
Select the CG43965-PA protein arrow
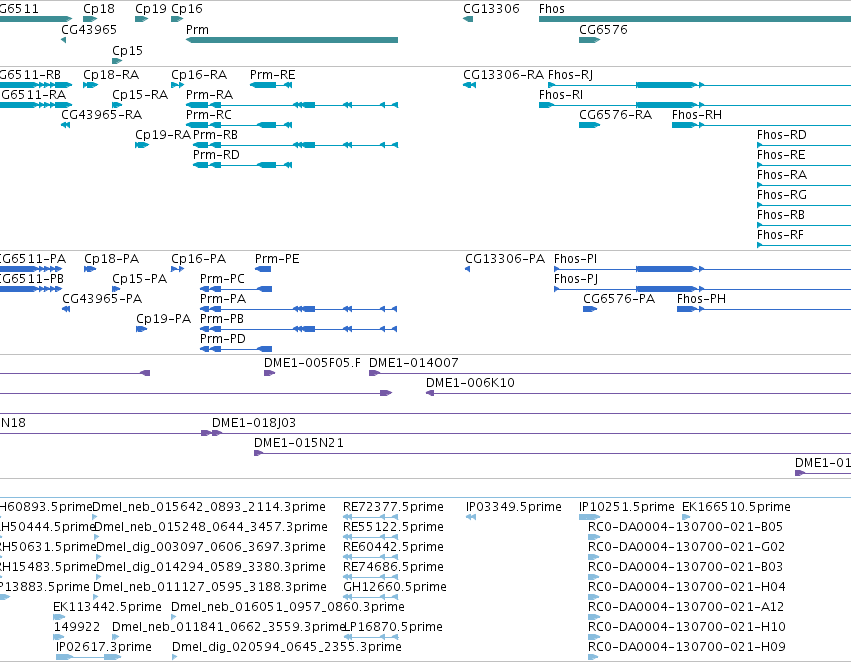(66, 309)
